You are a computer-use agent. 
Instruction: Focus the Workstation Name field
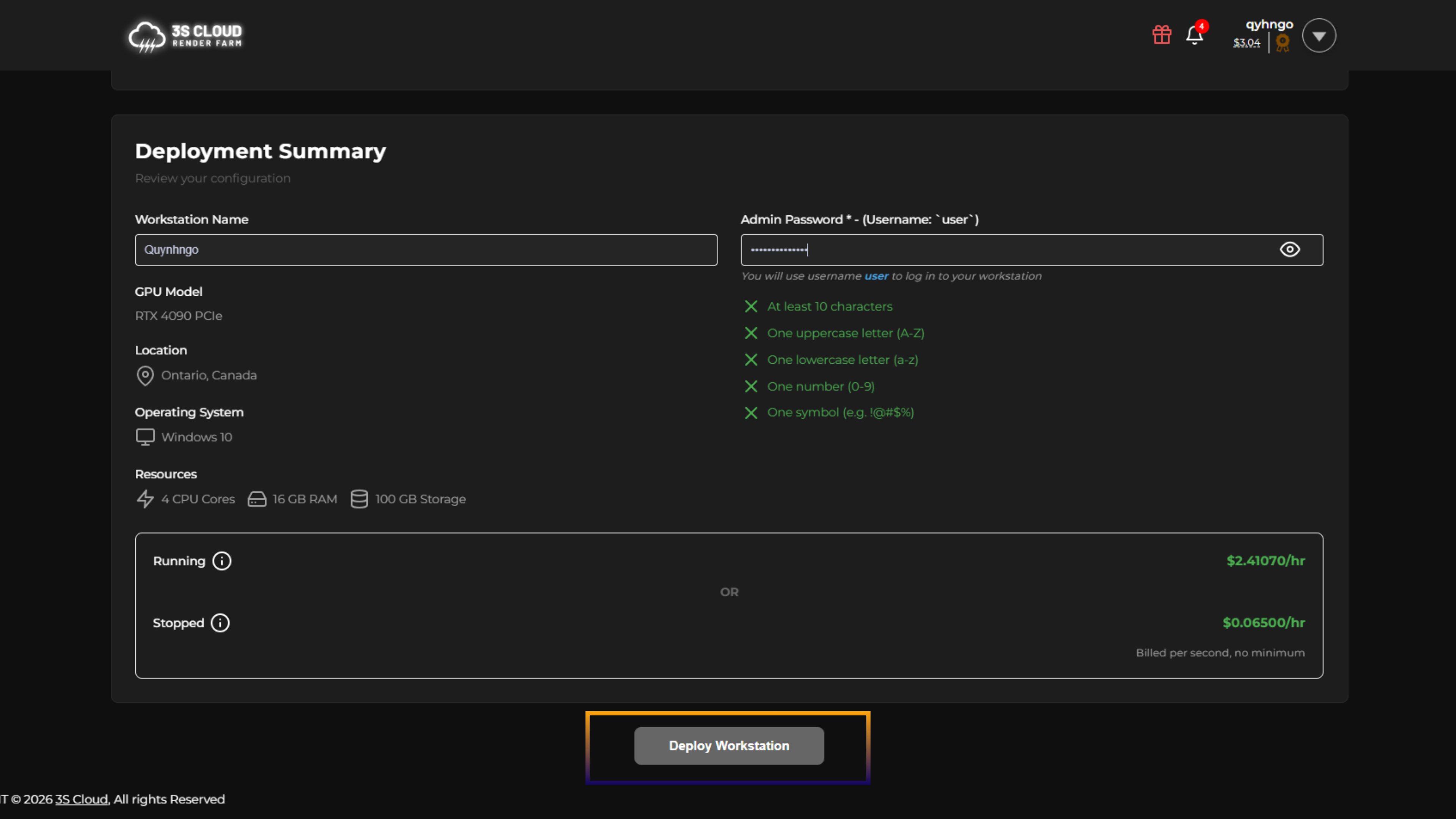click(x=425, y=250)
